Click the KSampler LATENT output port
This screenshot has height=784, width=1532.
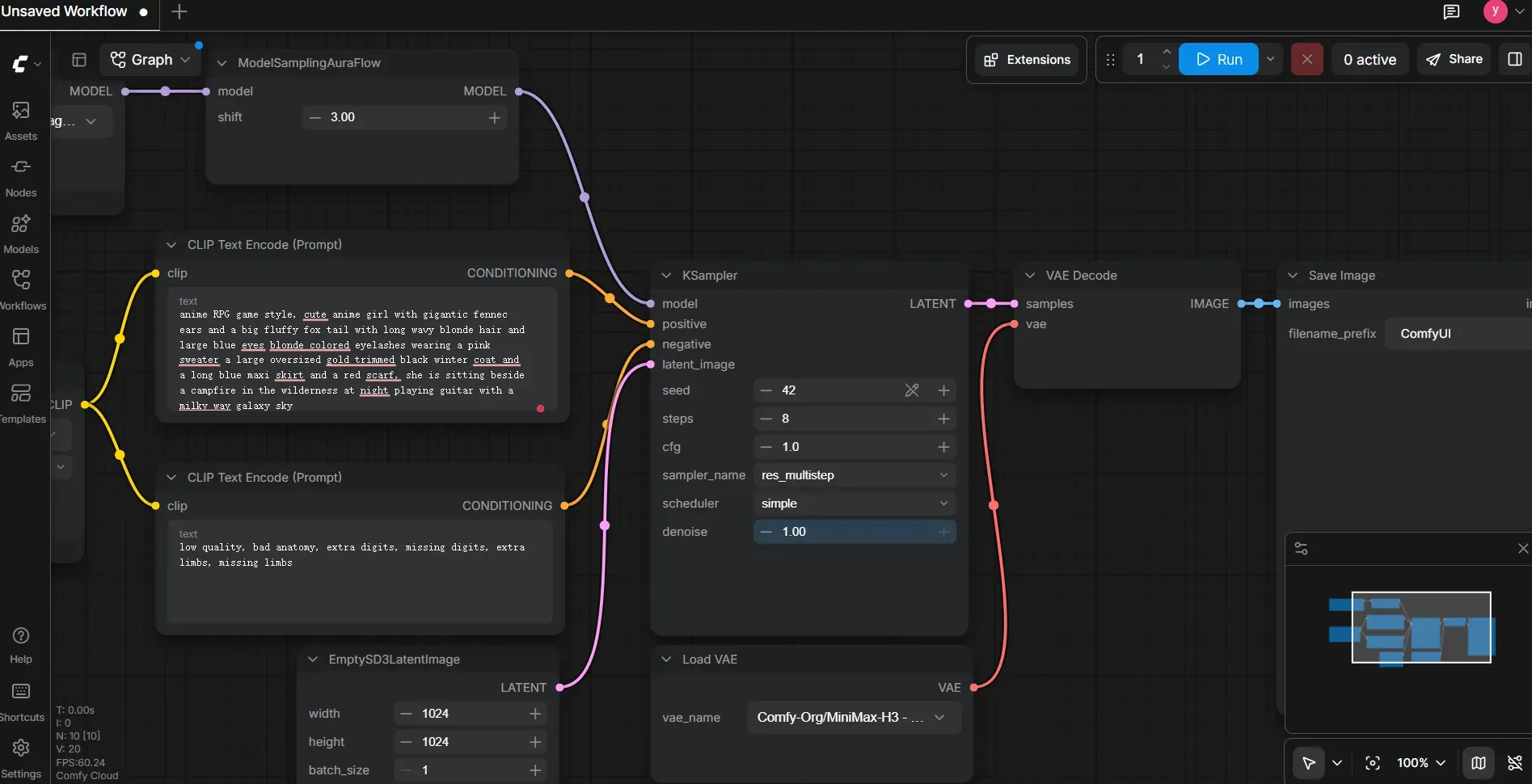click(x=969, y=304)
